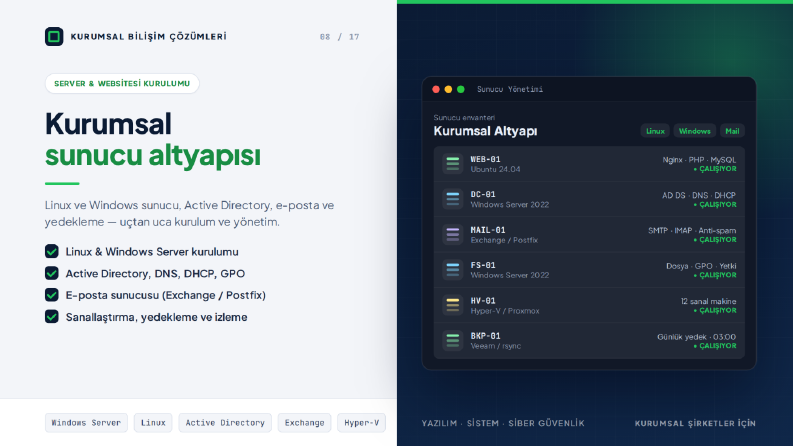Click the Kurumsal Altyapı heading

pos(485,131)
